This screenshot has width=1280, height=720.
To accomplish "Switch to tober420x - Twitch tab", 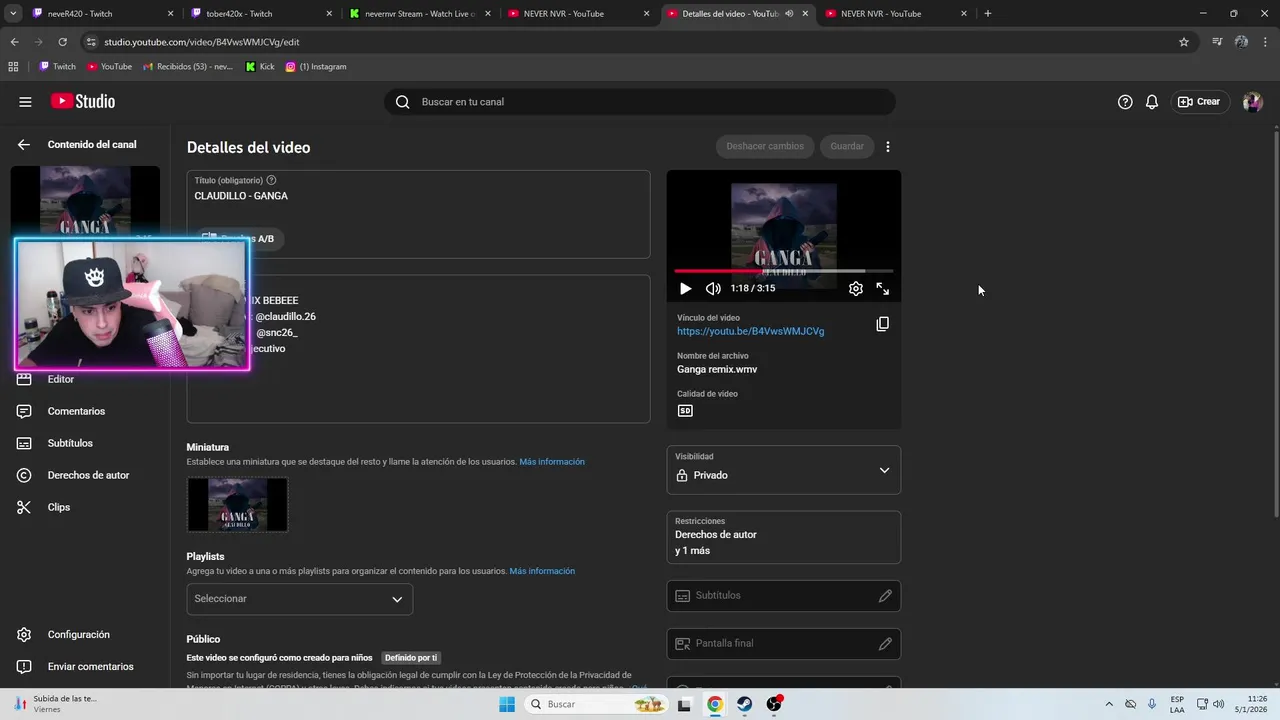I will (260, 14).
